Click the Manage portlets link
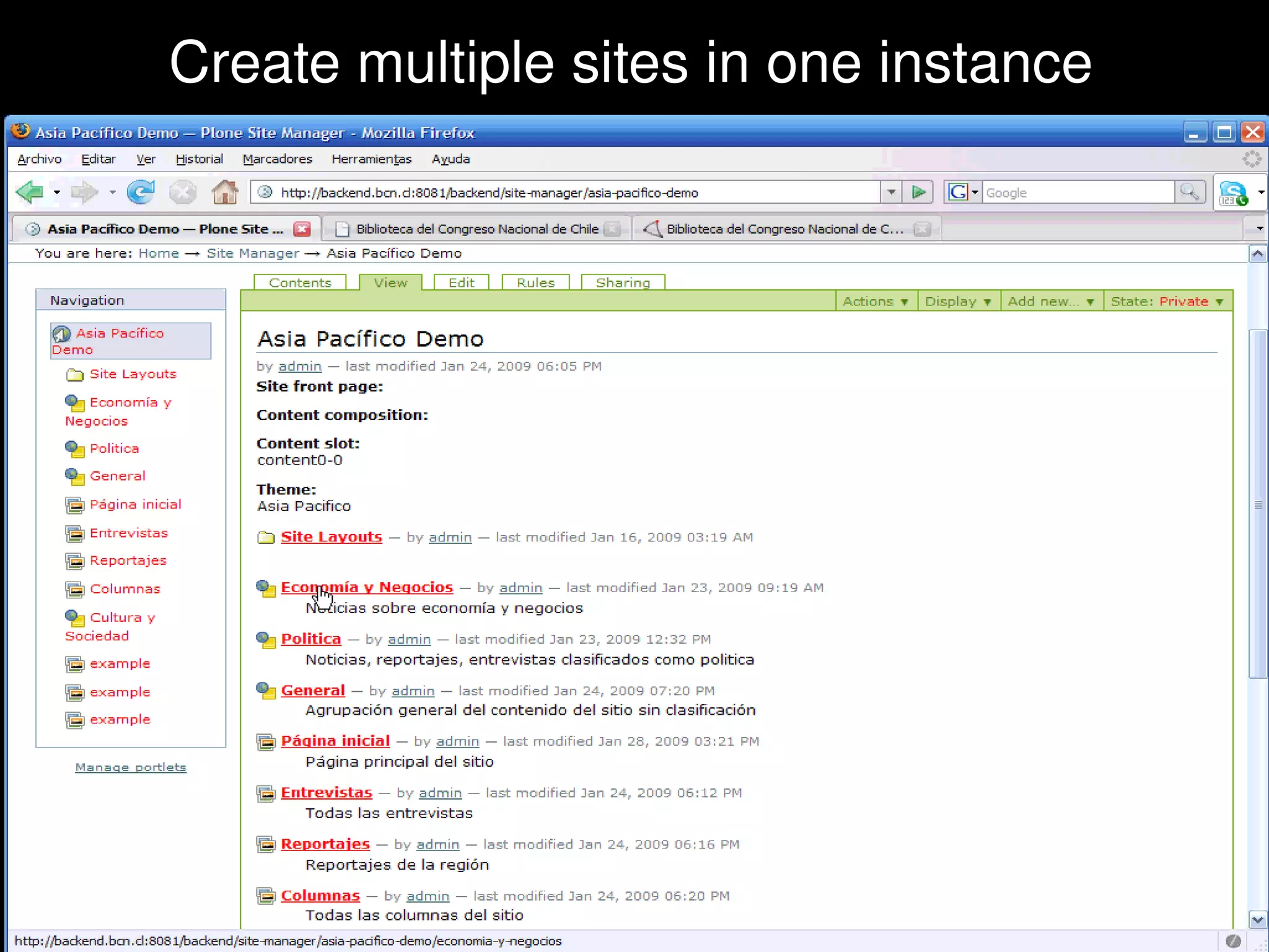1269x952 pixels. pyautogui.click(x=131, y=767)
